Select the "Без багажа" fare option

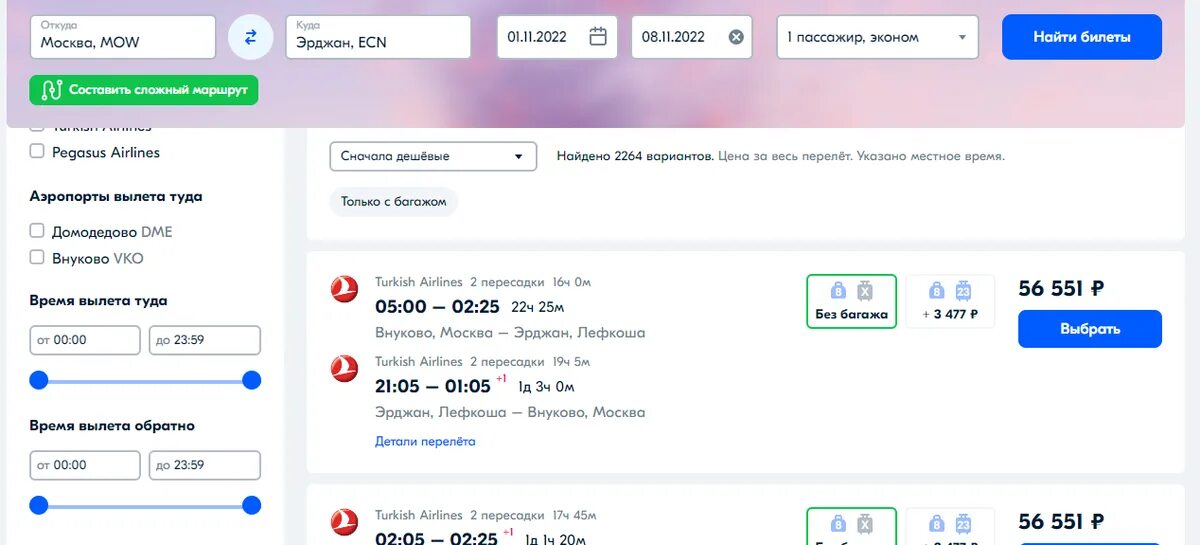[851, 302]
